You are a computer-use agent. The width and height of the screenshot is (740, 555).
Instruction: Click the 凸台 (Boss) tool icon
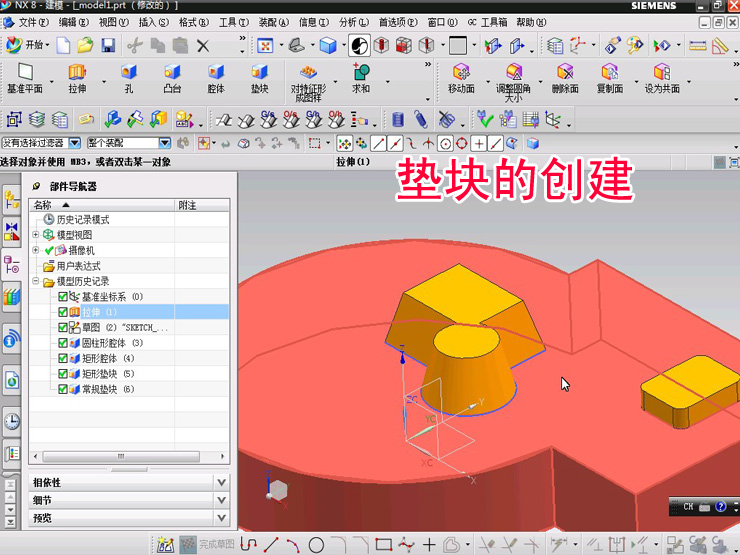pos(172,72)
